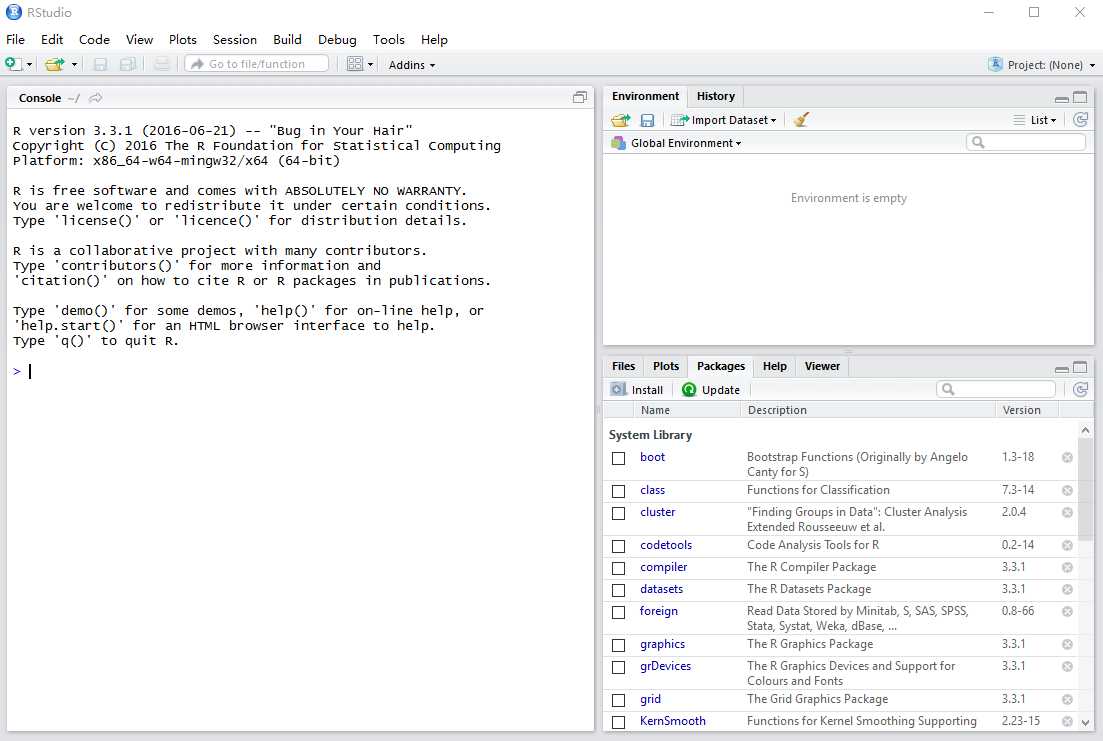Open the Code menu
This screenshot has height=741, width=1103.
94,39
